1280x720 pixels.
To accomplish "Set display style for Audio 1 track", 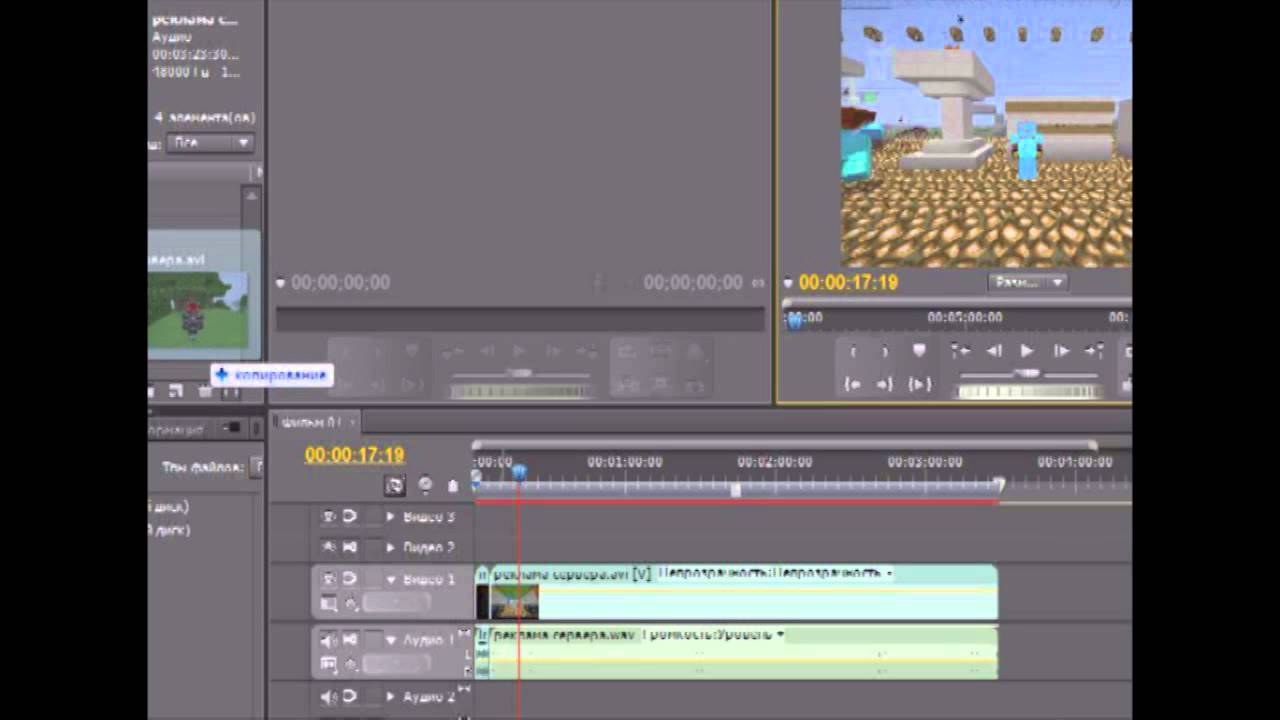I will point(328,664).
